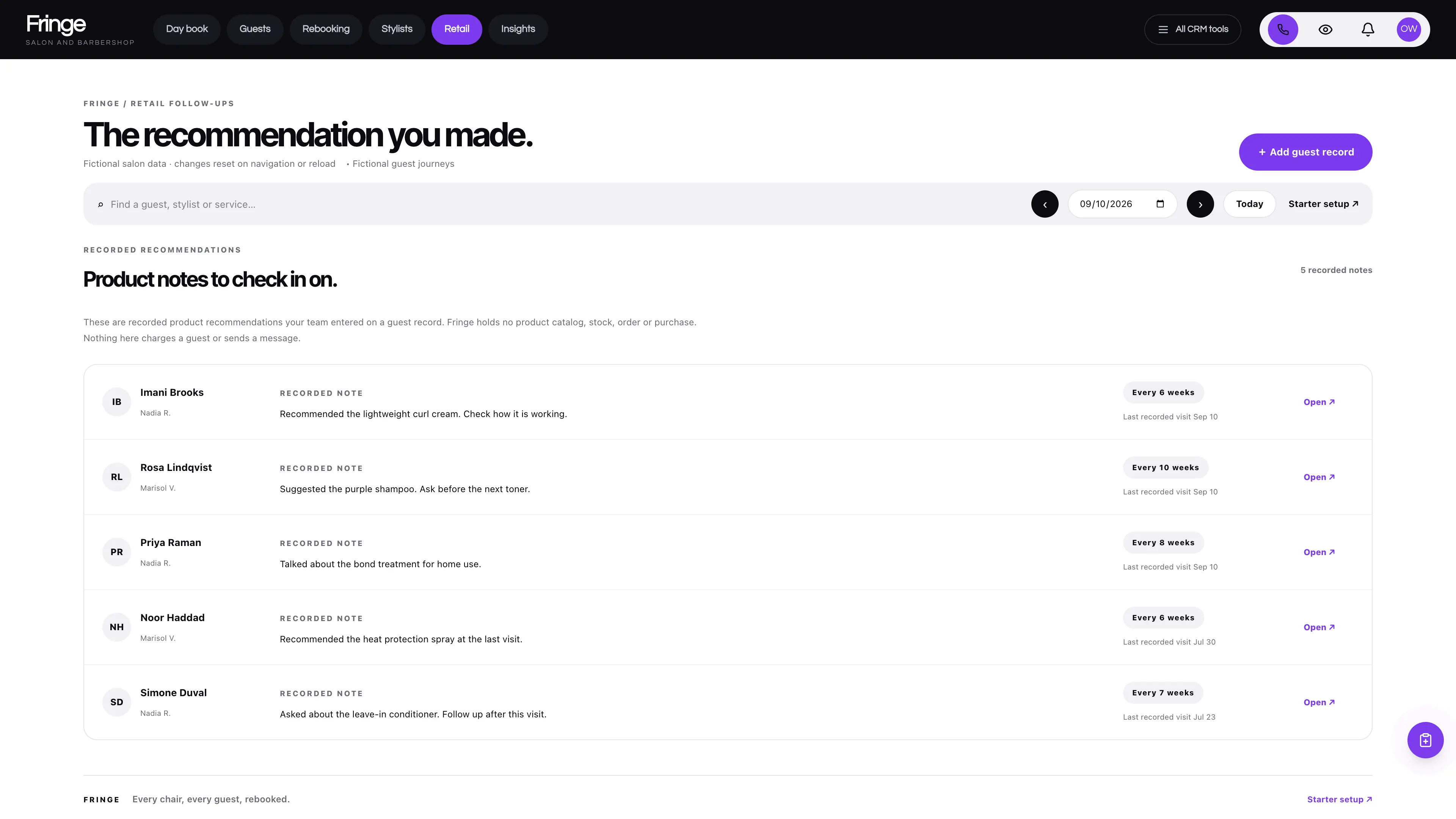Click the PR avatar for Priya Raman
This screenshot has height=819, width=1456.
116,552
